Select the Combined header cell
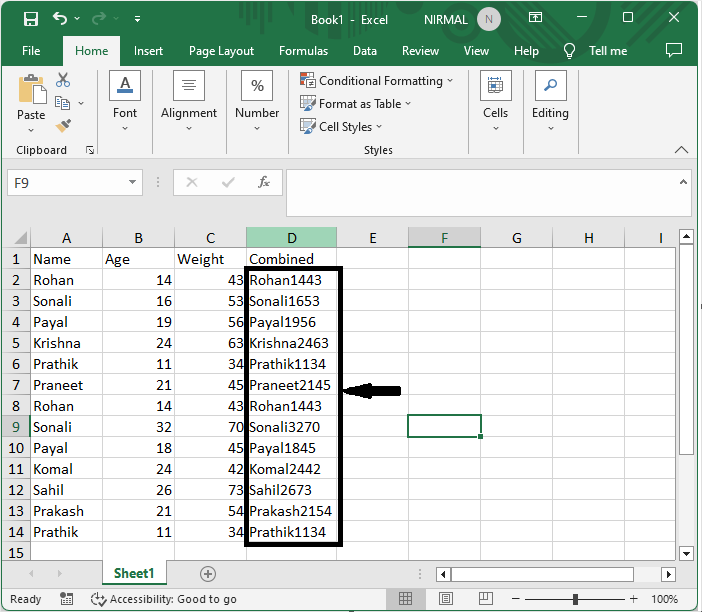This screenshot has height=612, width=702. pyautogui.click(x=291, y=259)
